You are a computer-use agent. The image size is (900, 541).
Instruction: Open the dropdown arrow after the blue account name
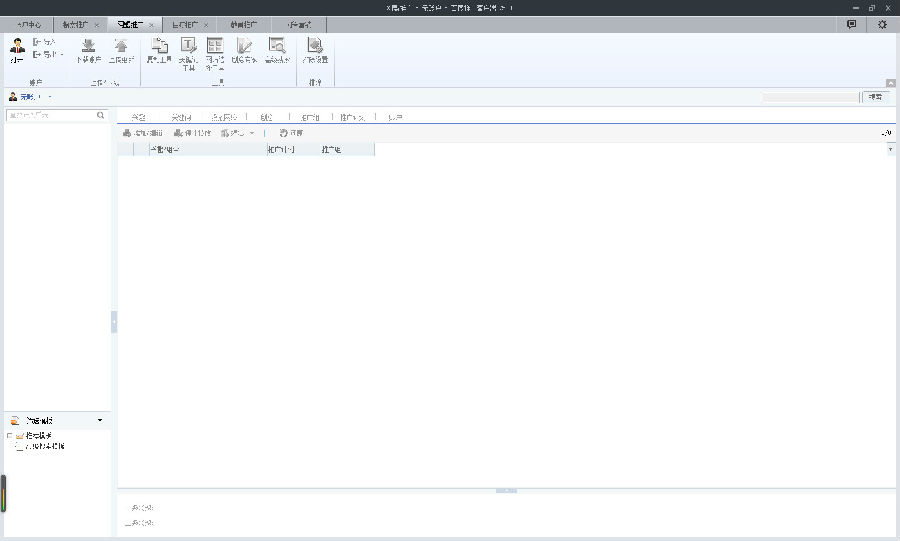coord(50,97)
